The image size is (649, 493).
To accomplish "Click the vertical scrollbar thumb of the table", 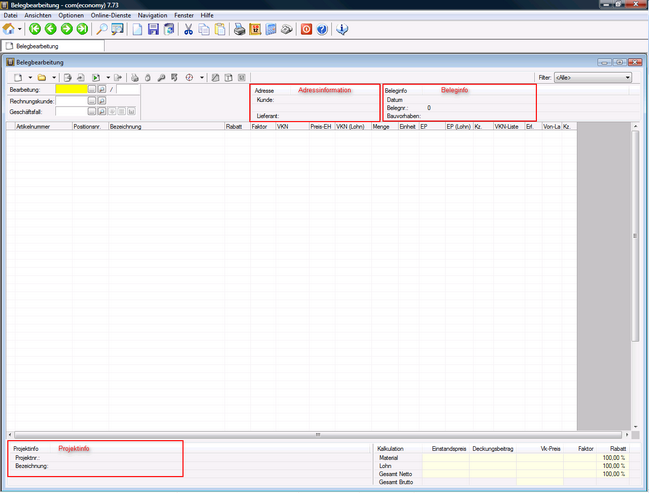I will (635, 236).
